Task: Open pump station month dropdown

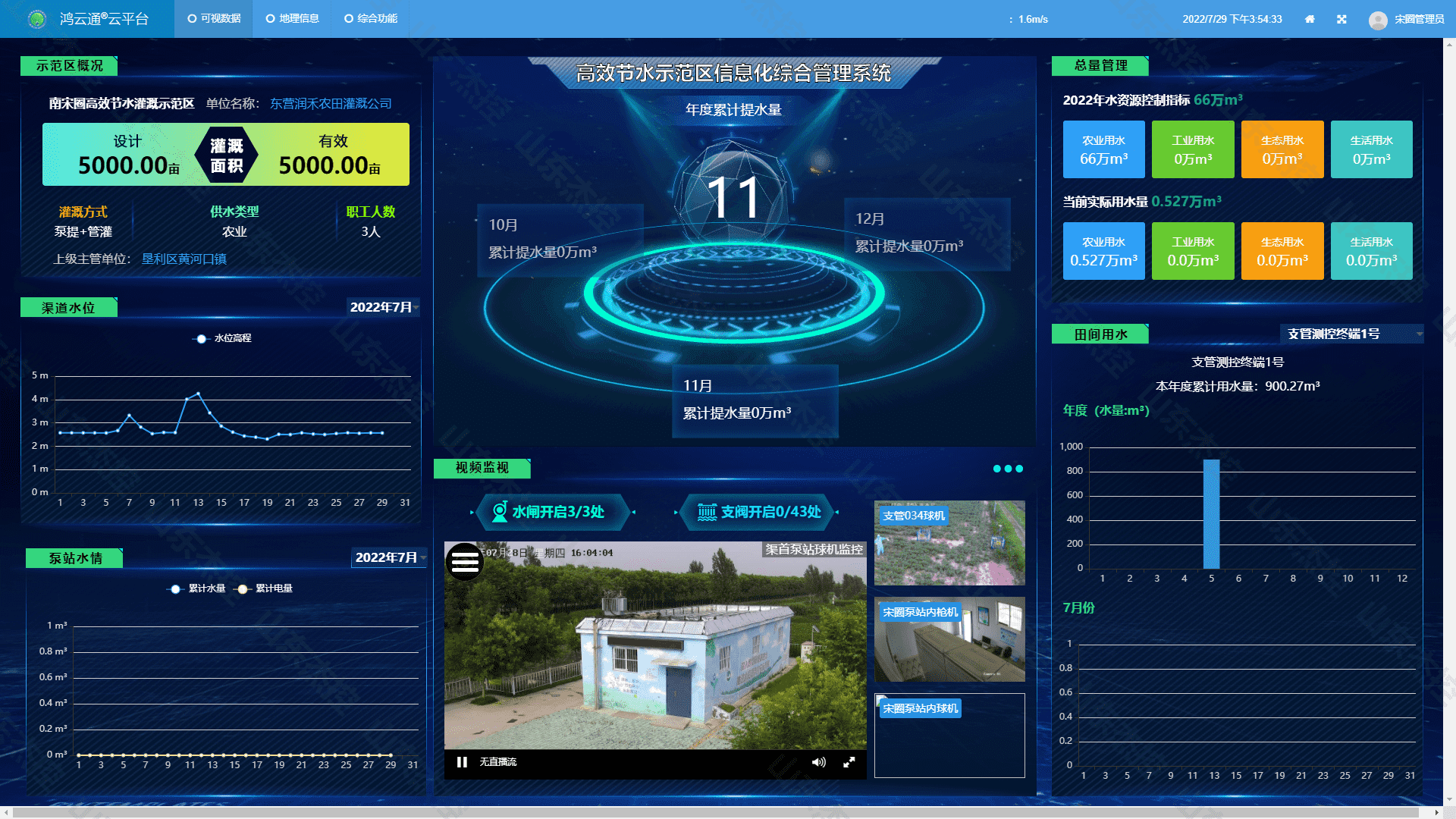Action: [389, 557]
